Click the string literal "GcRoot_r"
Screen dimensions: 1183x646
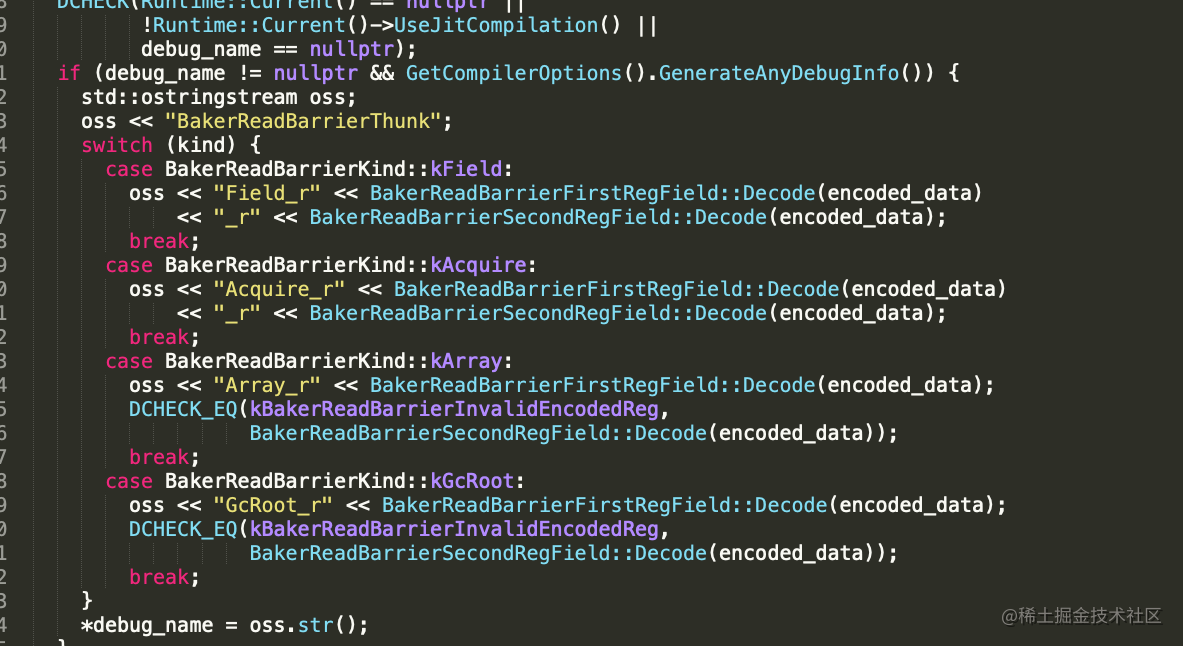(271, 504)
